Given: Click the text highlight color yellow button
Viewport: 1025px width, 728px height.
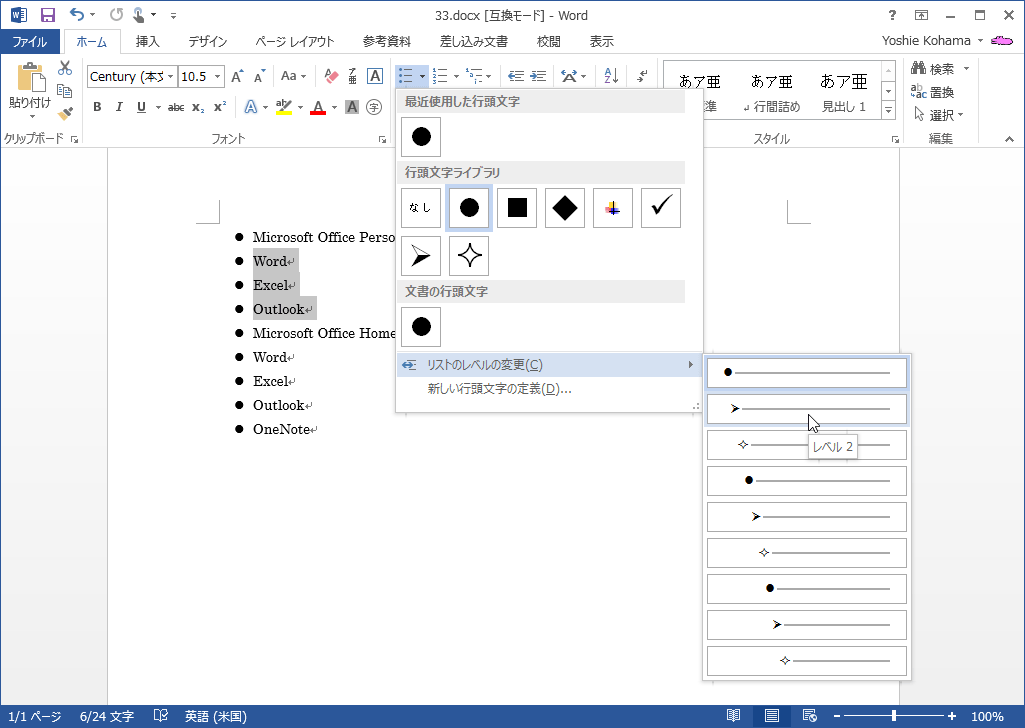Looking at the screenshot, I should click(x=284, y=107).
